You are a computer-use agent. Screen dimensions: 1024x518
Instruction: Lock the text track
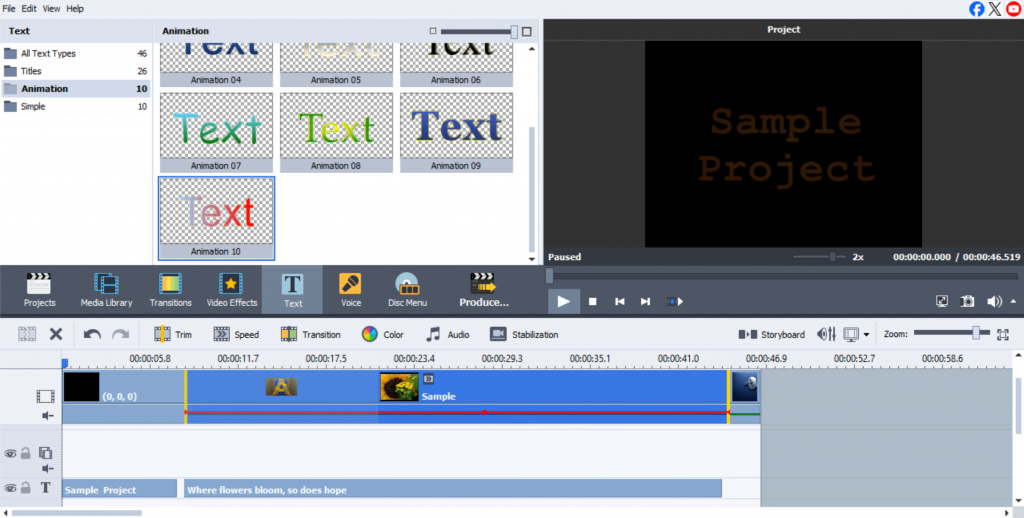tap(25, 488)
